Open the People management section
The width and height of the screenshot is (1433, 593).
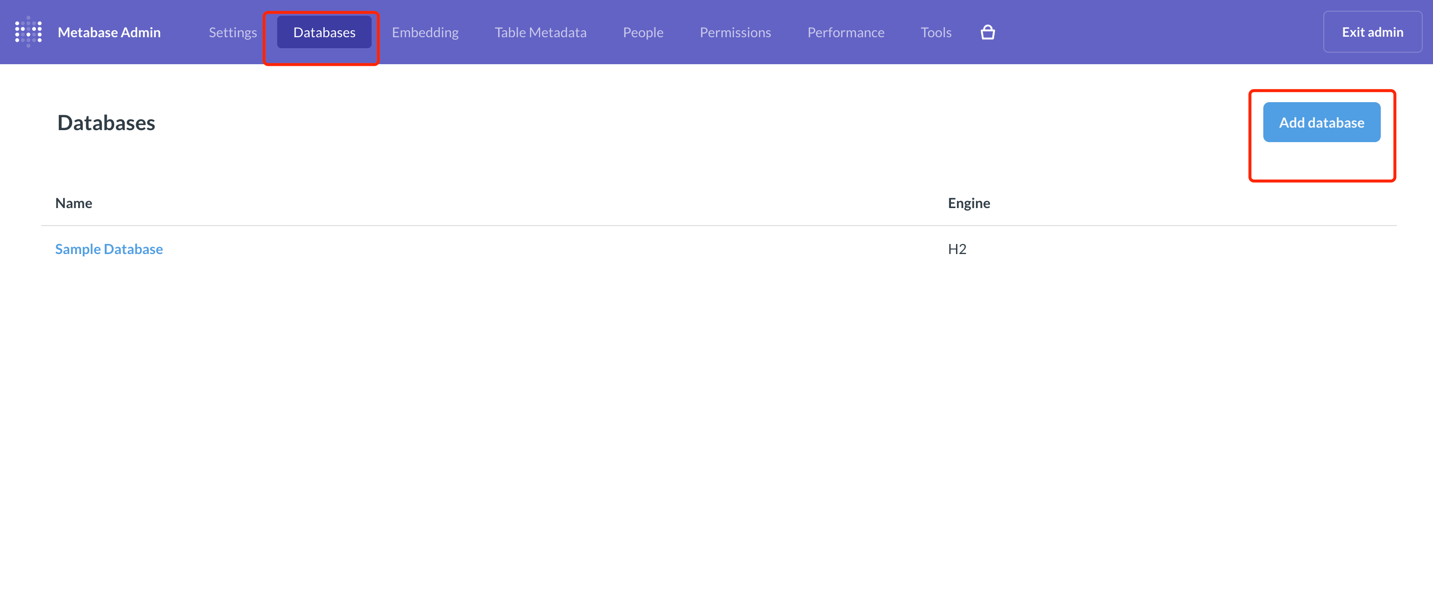point(642,31)
